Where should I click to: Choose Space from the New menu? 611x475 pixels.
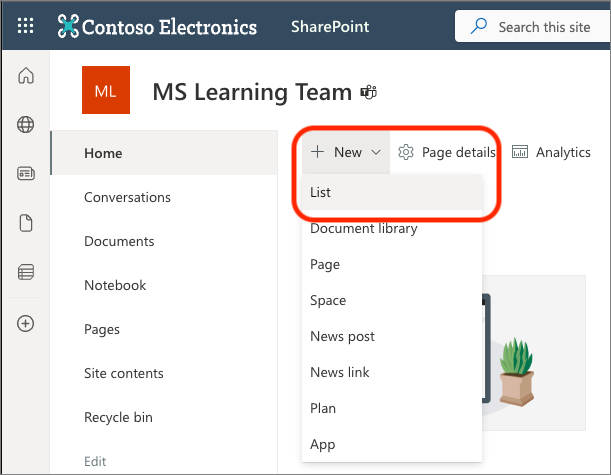coord(392,300)
